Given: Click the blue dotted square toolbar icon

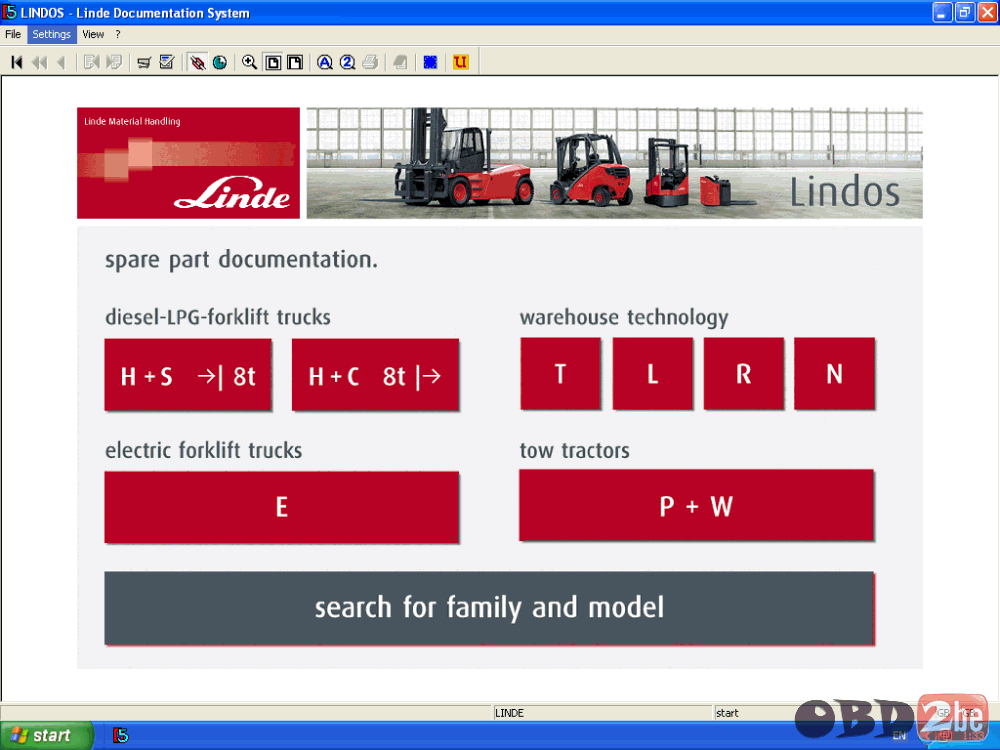Looking at the screenshot, I should point(430,62).
